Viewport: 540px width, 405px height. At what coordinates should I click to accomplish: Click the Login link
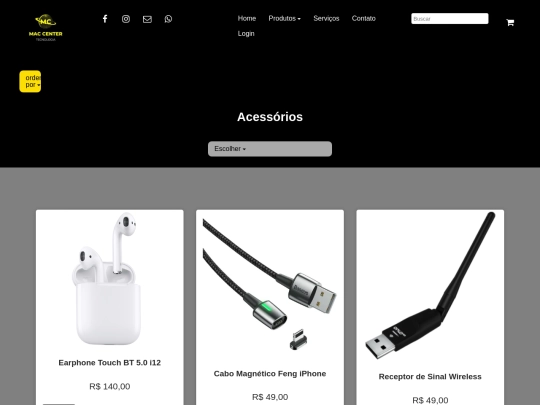pos(246,33)
